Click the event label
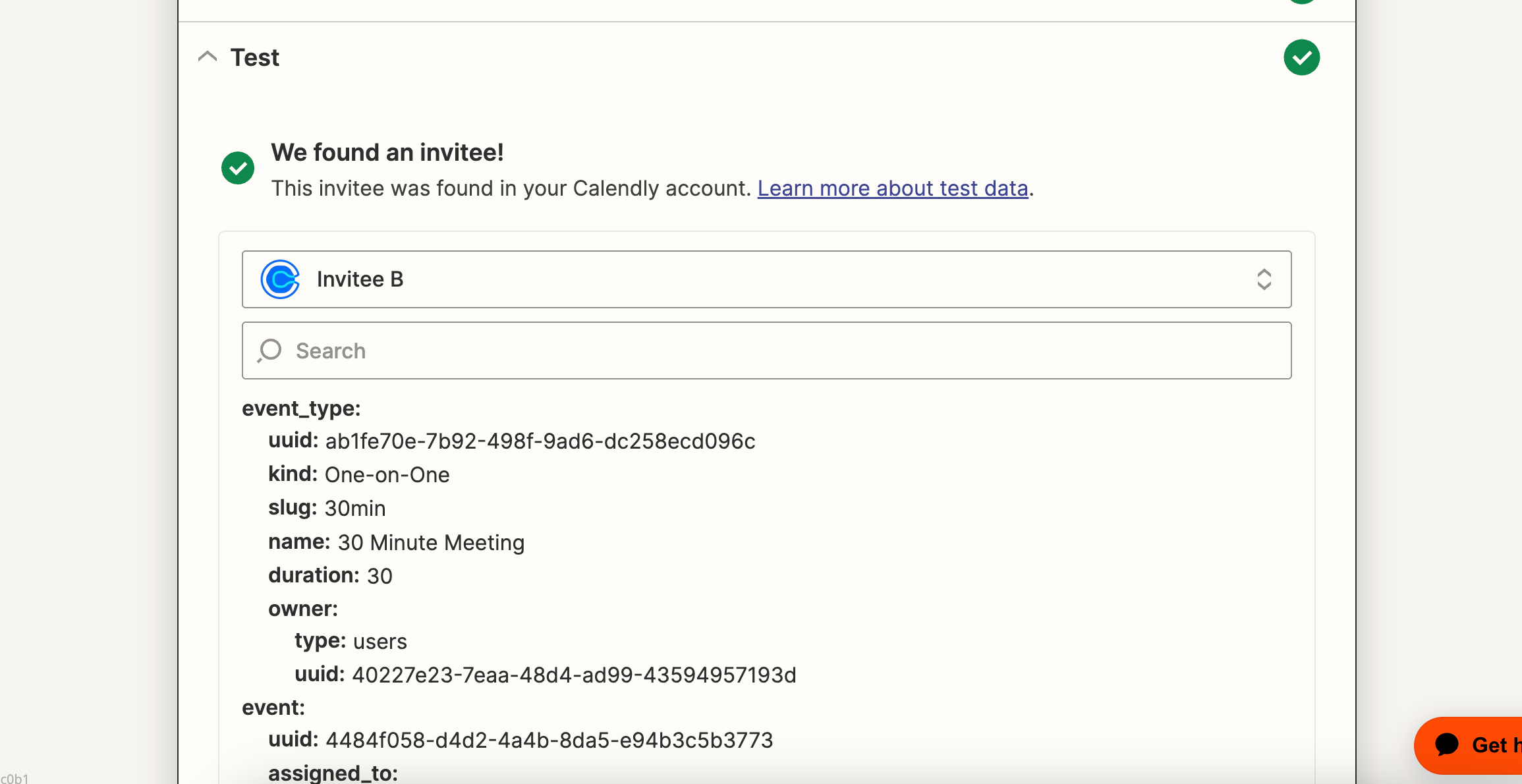The image size is (1522, 784). pyautogui.click(x=273, y=708)
